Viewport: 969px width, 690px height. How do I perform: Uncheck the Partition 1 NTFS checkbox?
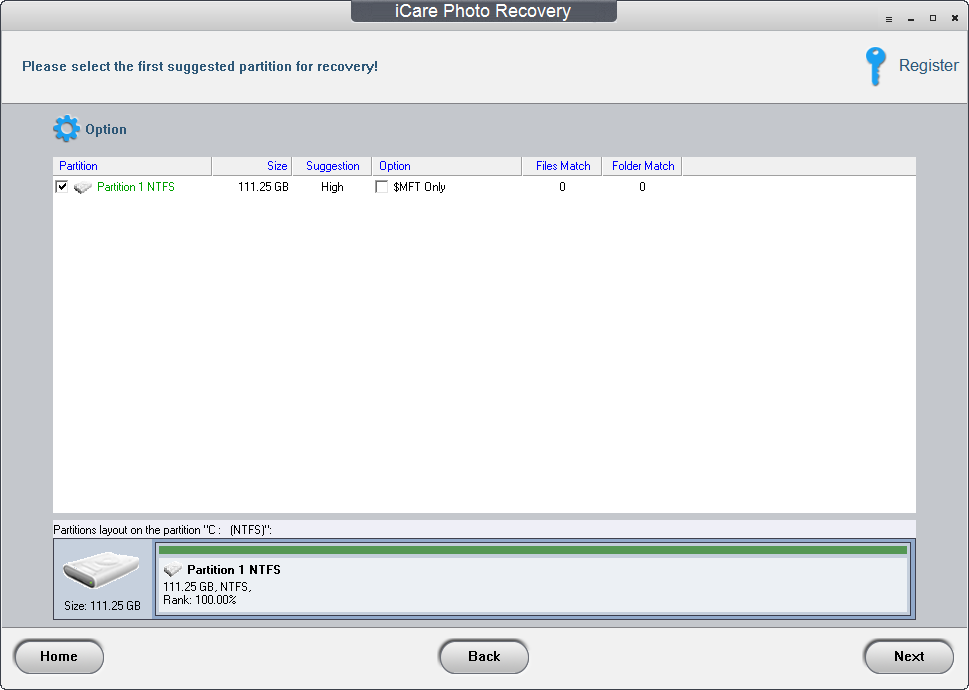coord(62,187)
